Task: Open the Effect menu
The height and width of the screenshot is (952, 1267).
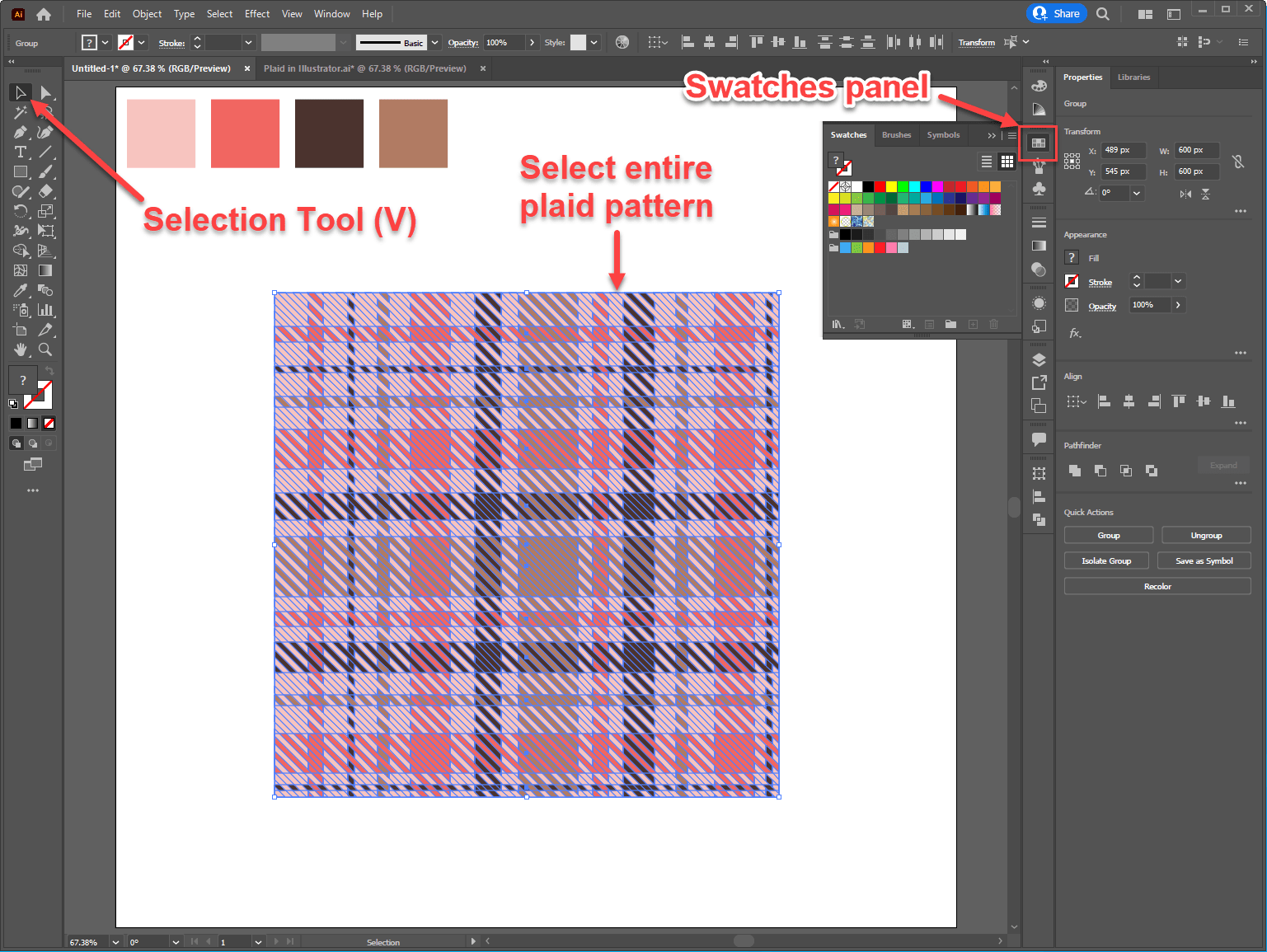Action: (x=257, y=14)
